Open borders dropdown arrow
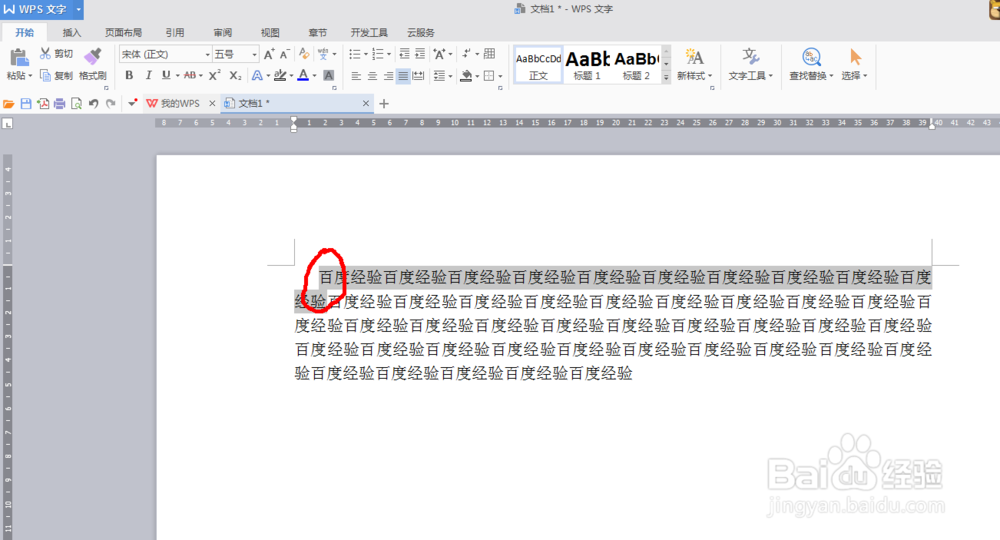The height and width of the screenshot is (540, 1000). 501,76
